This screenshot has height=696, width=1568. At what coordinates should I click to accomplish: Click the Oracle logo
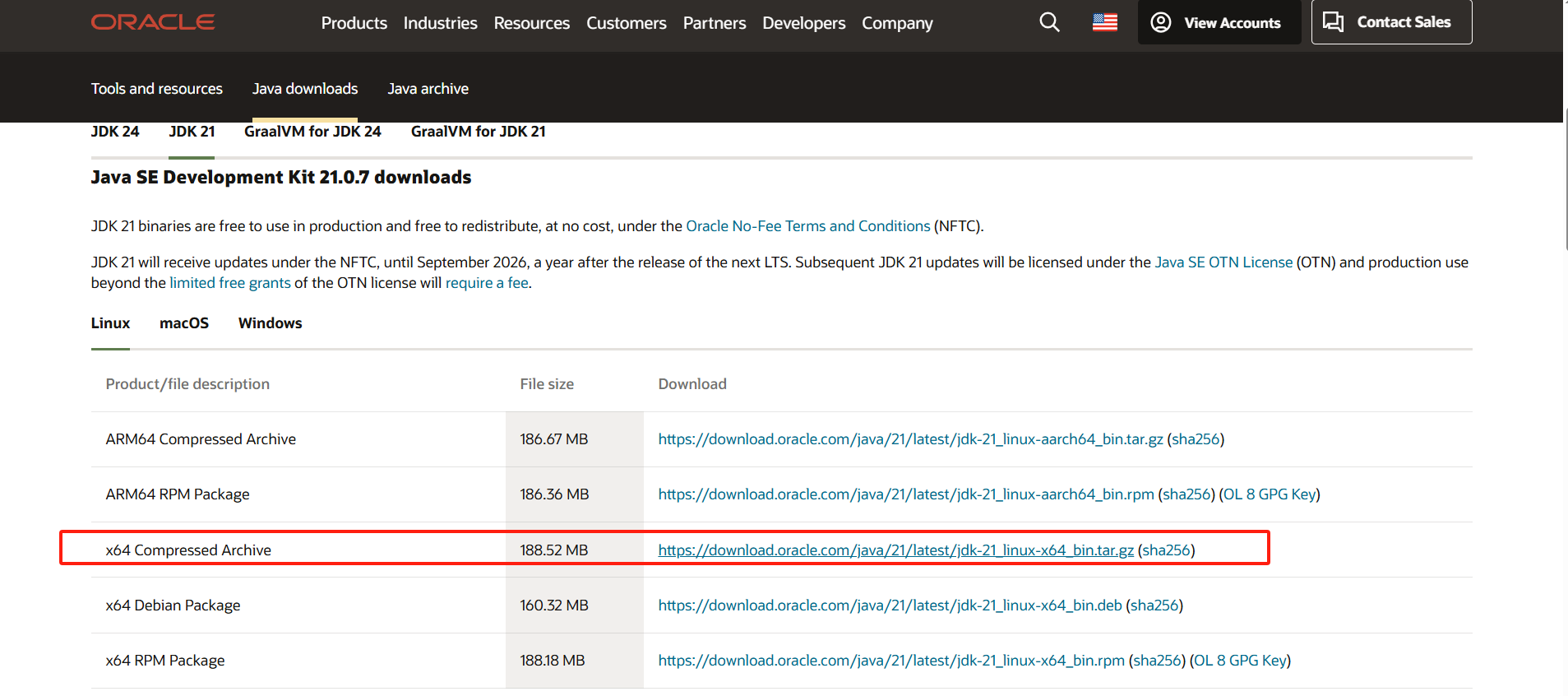tap(153, 22)
